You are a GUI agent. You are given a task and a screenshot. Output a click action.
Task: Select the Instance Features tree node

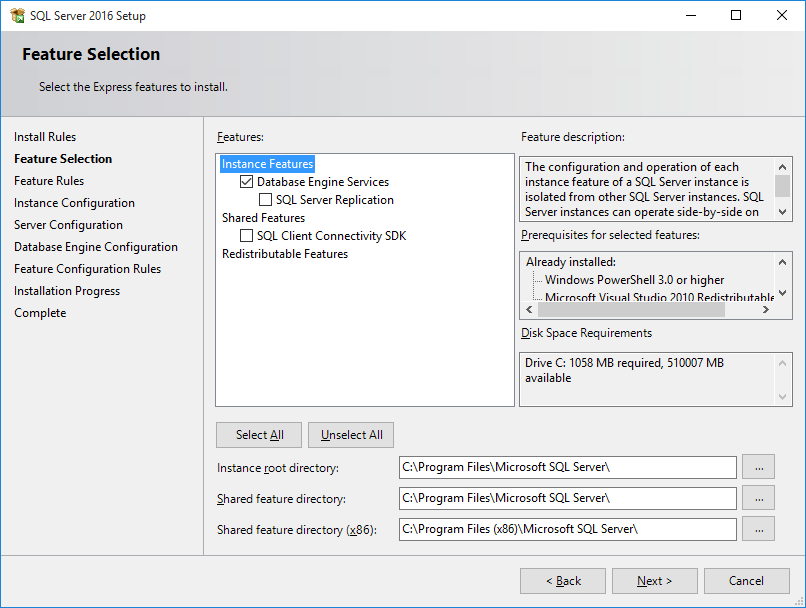tap(267, 163)
